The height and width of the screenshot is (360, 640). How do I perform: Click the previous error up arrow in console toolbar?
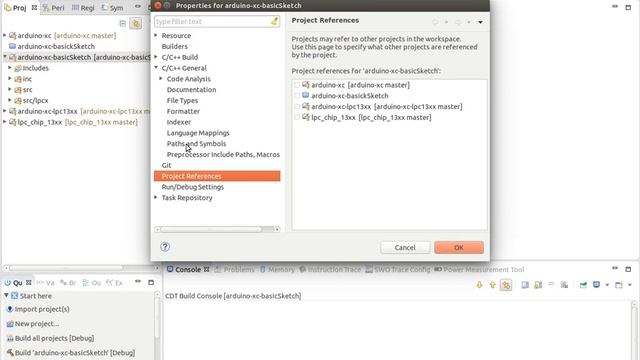point(492,284)
